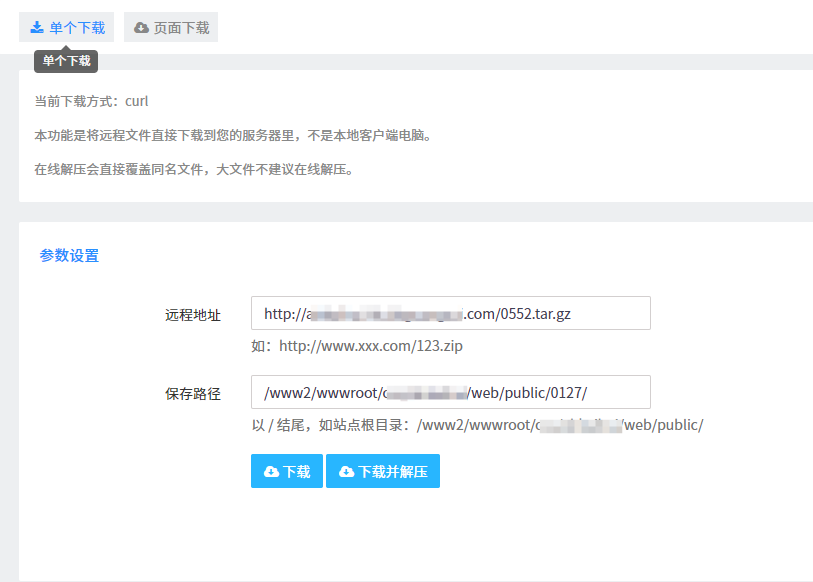
Task: Click the dark 单个下载 tooltip bubble
Action: pyautogui.click(x=66, y=61)
